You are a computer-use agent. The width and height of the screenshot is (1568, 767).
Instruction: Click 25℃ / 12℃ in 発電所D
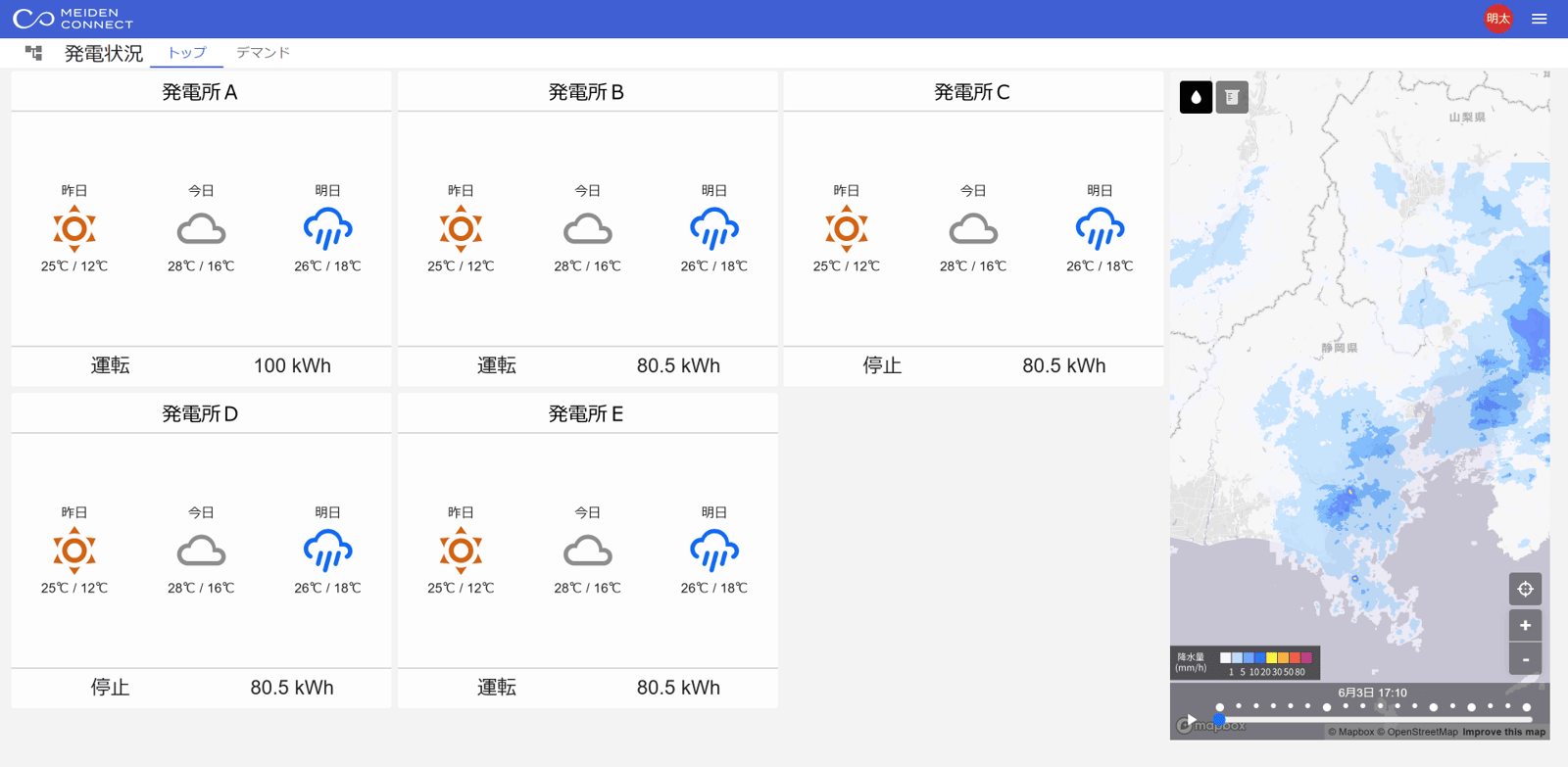[x=74, y=589]
